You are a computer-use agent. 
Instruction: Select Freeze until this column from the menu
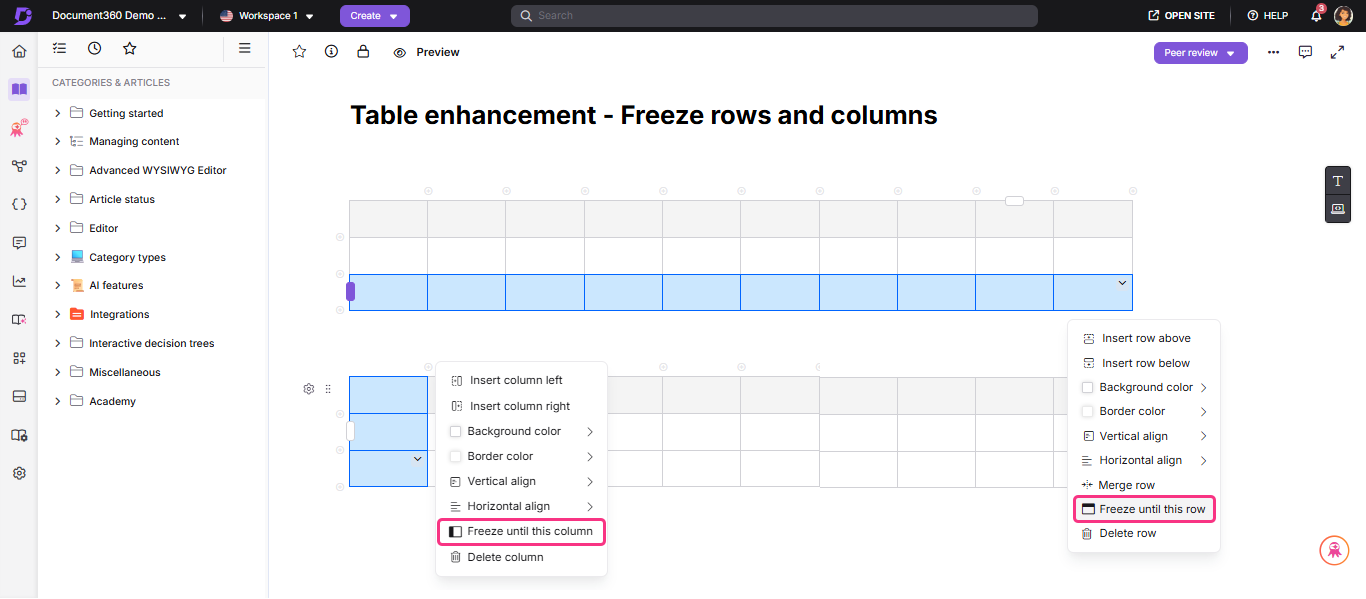521,531
